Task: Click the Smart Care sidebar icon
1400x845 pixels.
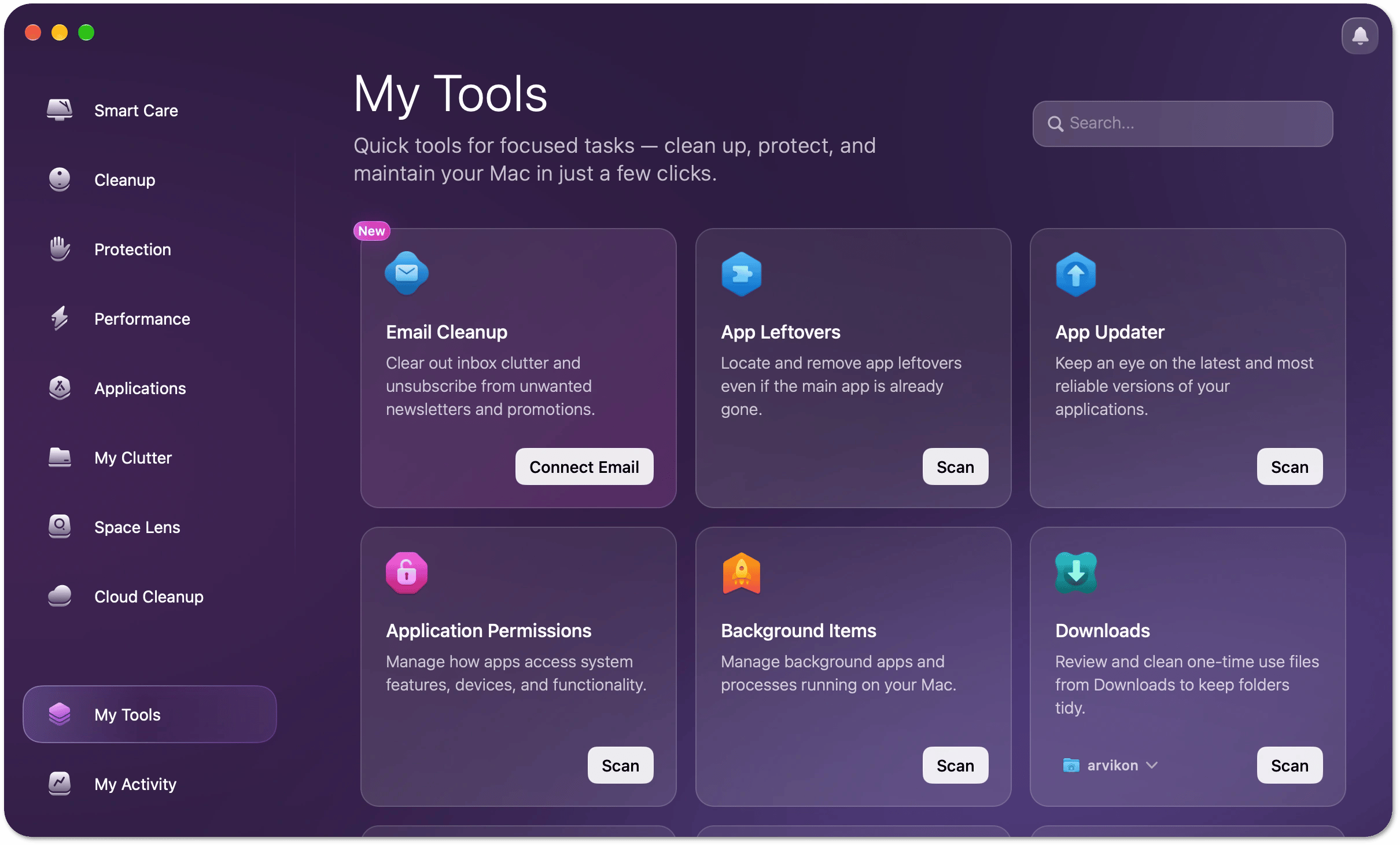Action: click(60, 110)
